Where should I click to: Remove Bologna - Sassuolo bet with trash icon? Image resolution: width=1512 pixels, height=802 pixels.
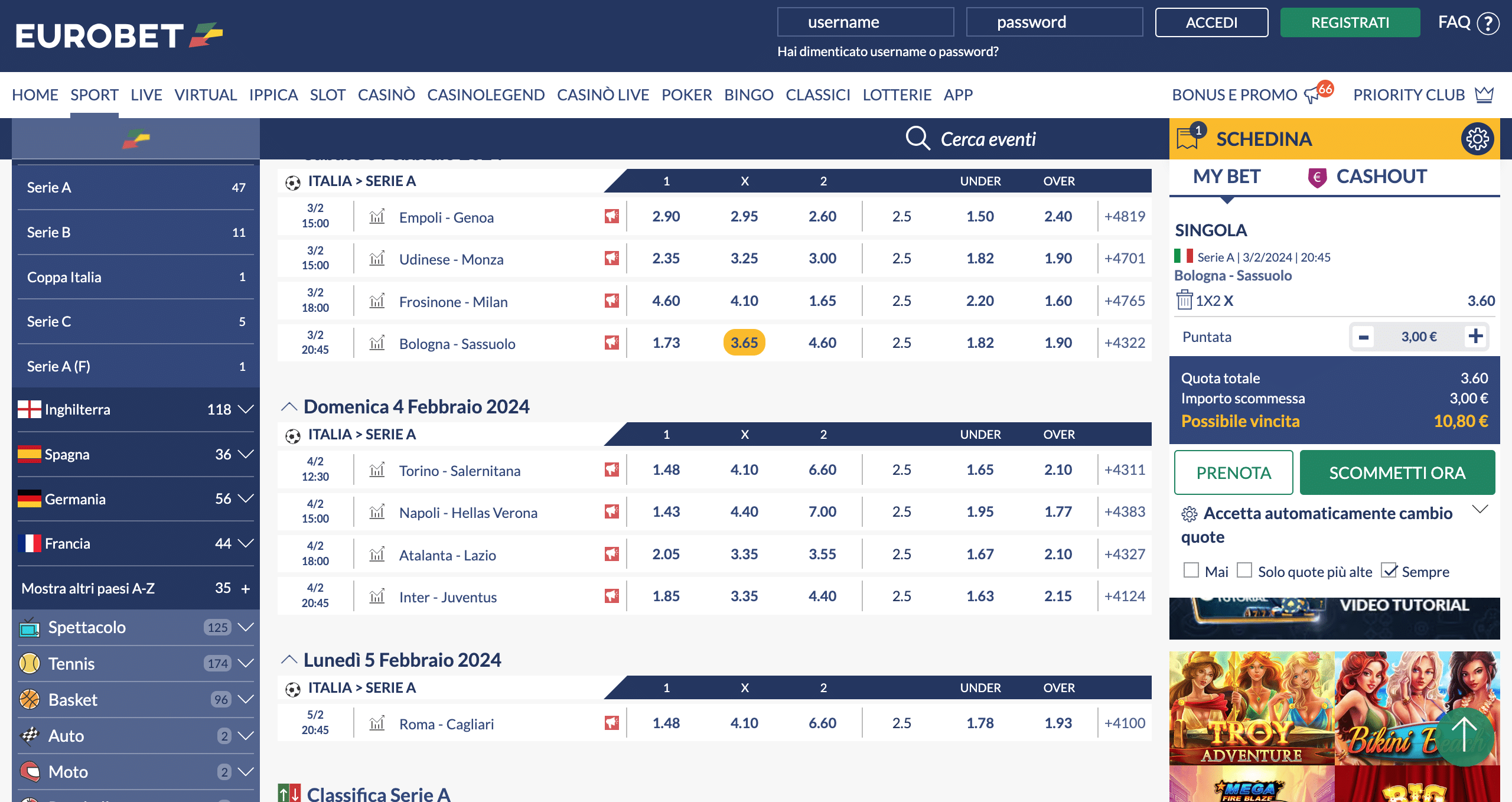1185,301
